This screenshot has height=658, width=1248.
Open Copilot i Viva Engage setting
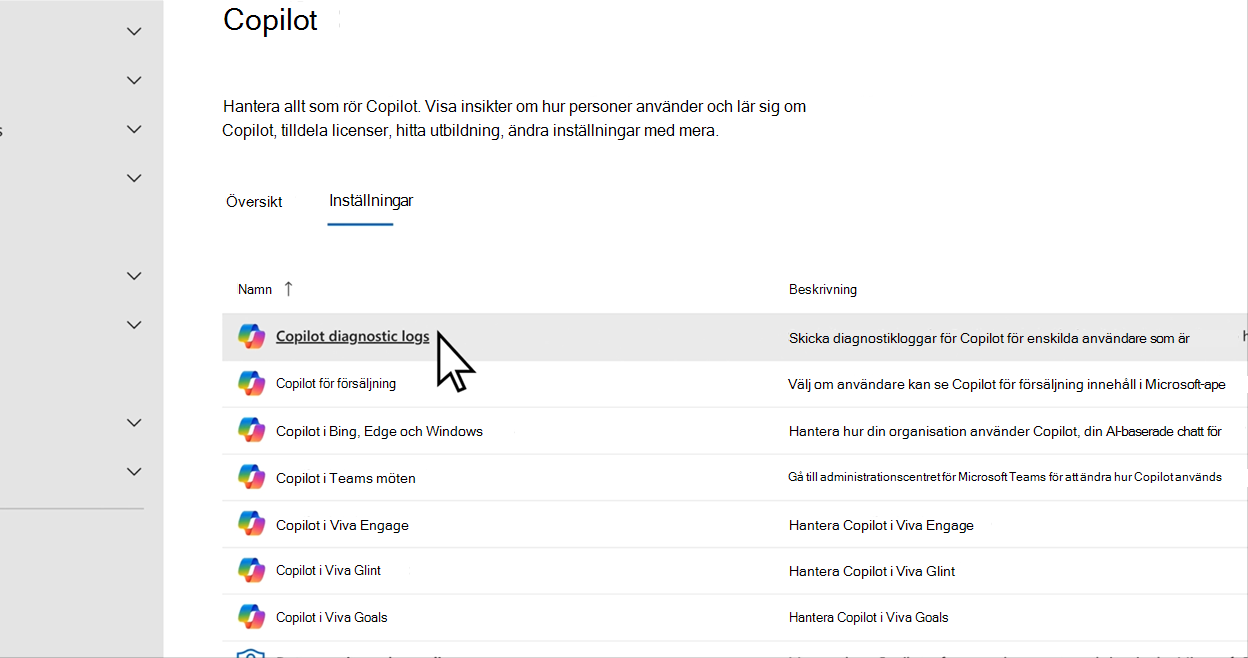tap(342, 525)
